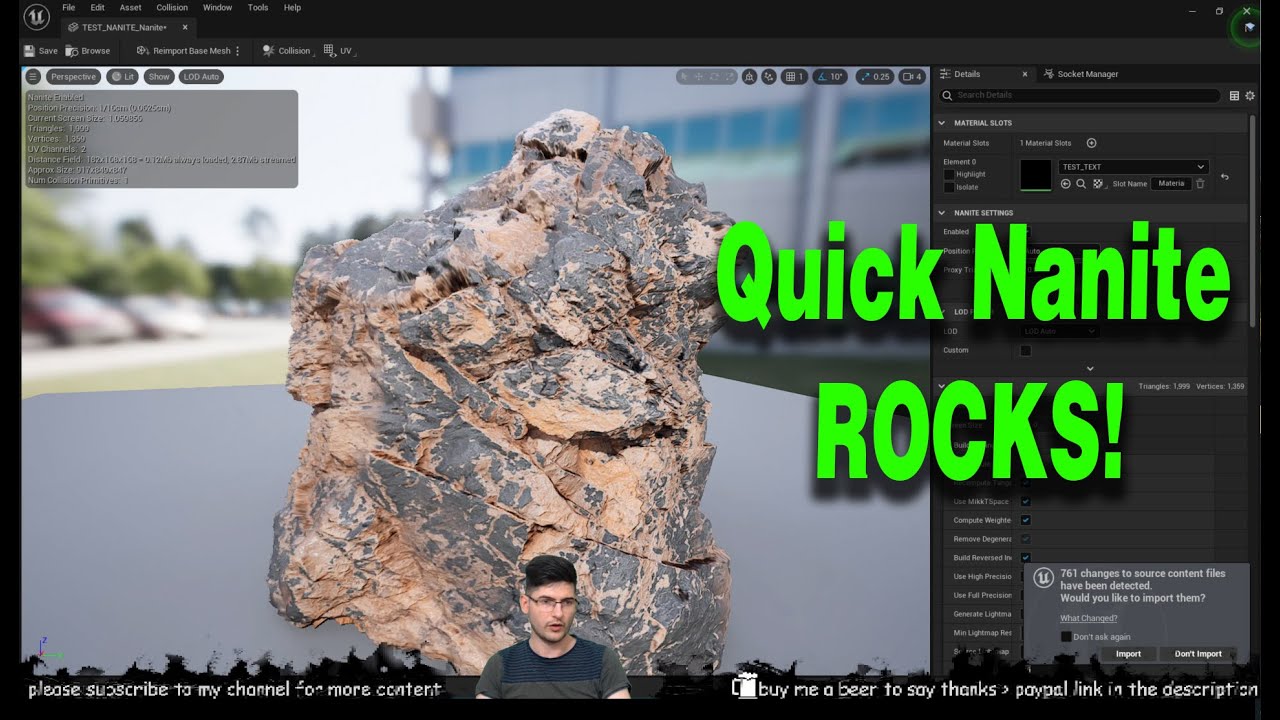Toggle Build Reversed Index Buffer checkbox
This screenshot has width=1280, height=720.
(1025, 558)
